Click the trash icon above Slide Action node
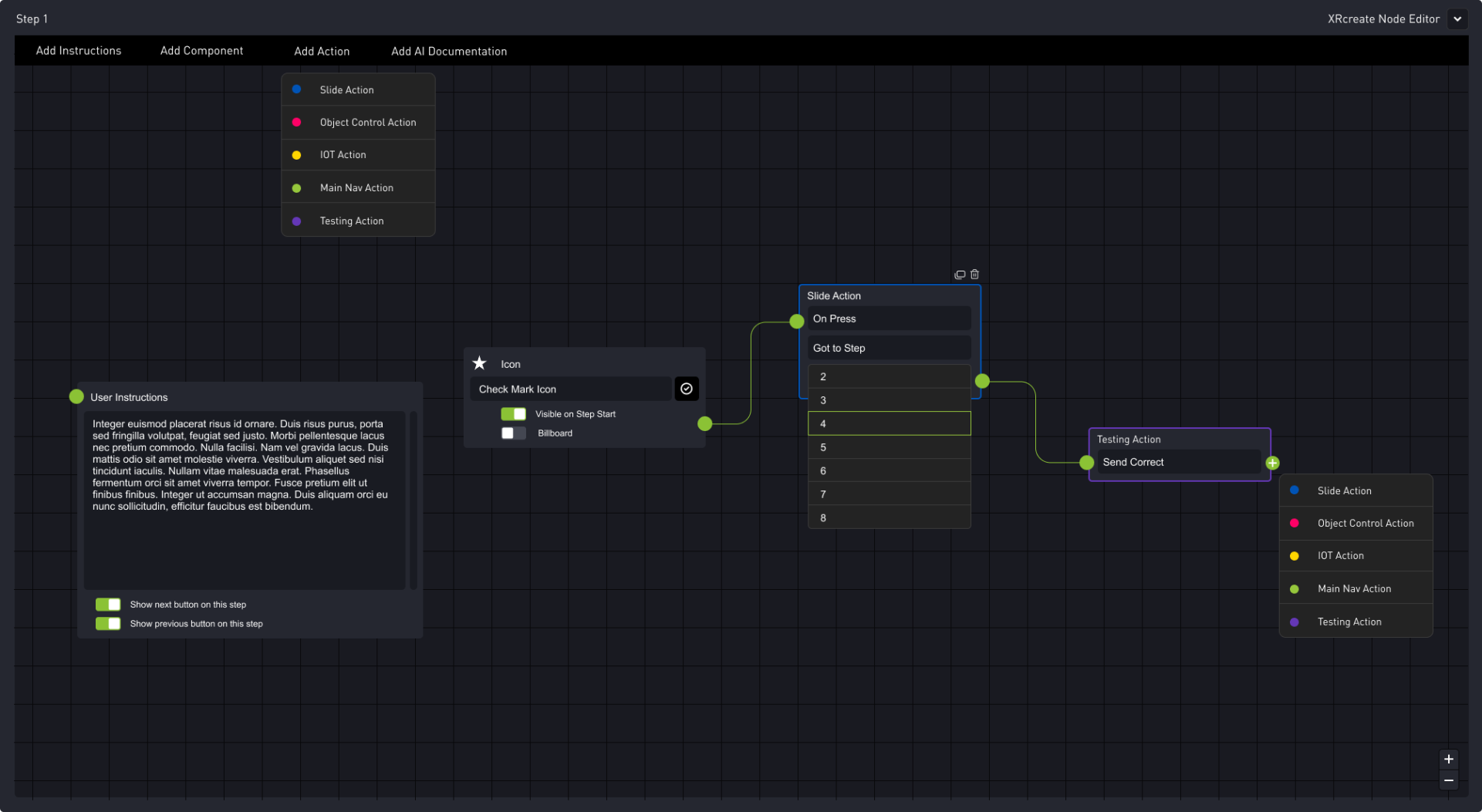This screenshot has width=1482, height=812. 974,275
